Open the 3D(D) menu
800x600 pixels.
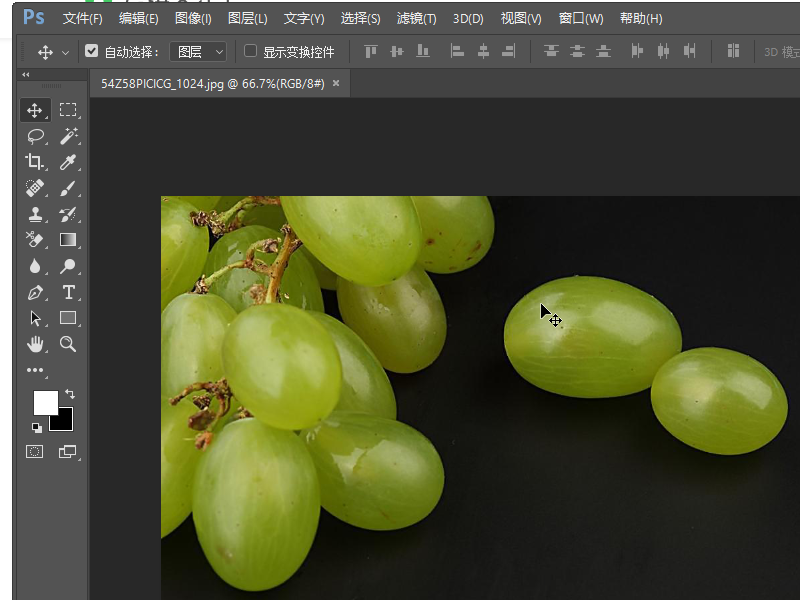pos(468,19)
